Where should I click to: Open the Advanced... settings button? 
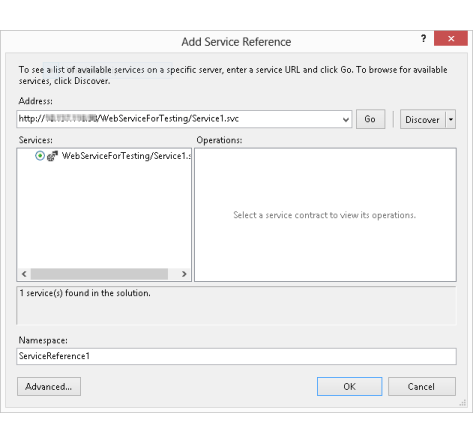pos(49,387)
